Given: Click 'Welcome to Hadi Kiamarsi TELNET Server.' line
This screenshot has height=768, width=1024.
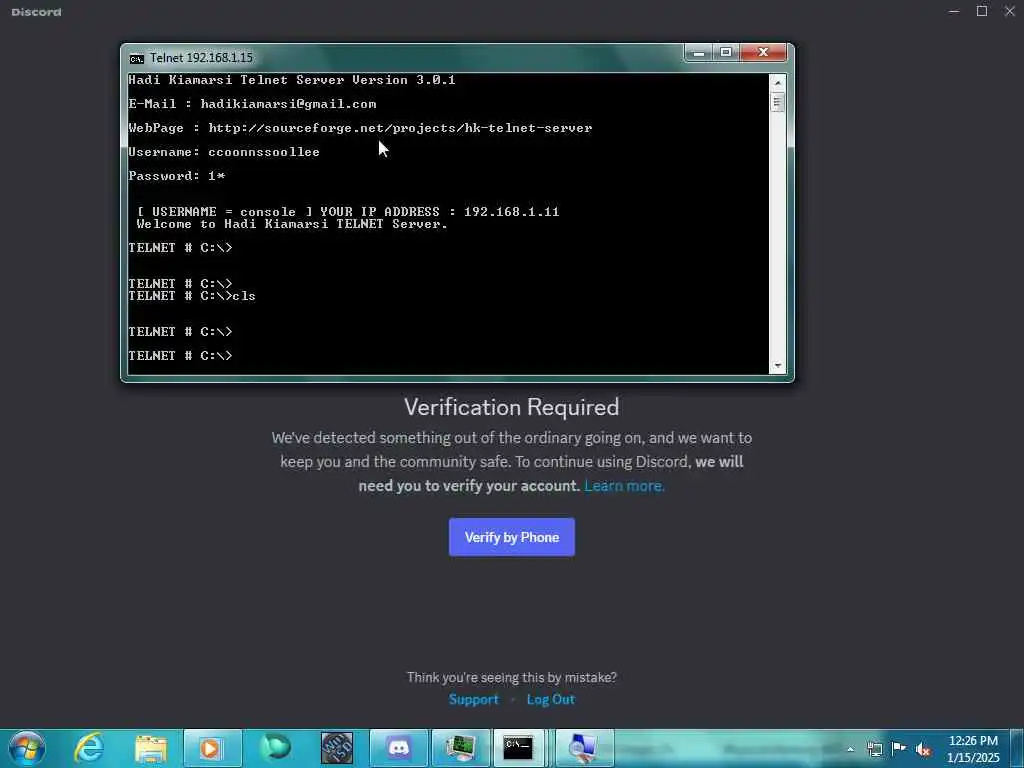Looking at the screenshot, I should (292, 224).
